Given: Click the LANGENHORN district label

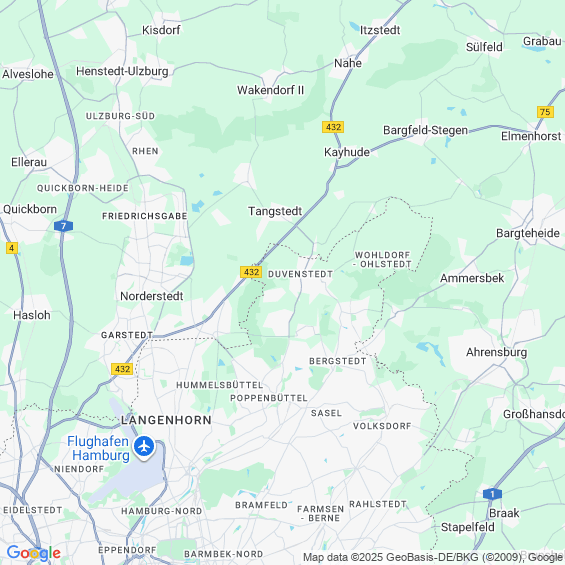Looking at the screenshot, I should click(166, 420).
